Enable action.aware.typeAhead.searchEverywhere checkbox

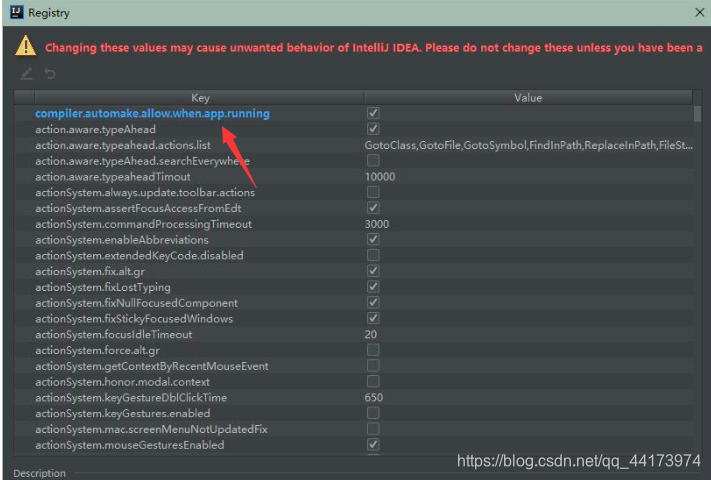coord(373,160)
